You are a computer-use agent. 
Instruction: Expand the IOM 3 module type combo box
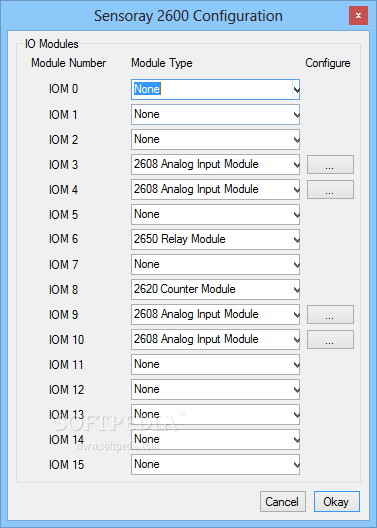coord(215,164)
